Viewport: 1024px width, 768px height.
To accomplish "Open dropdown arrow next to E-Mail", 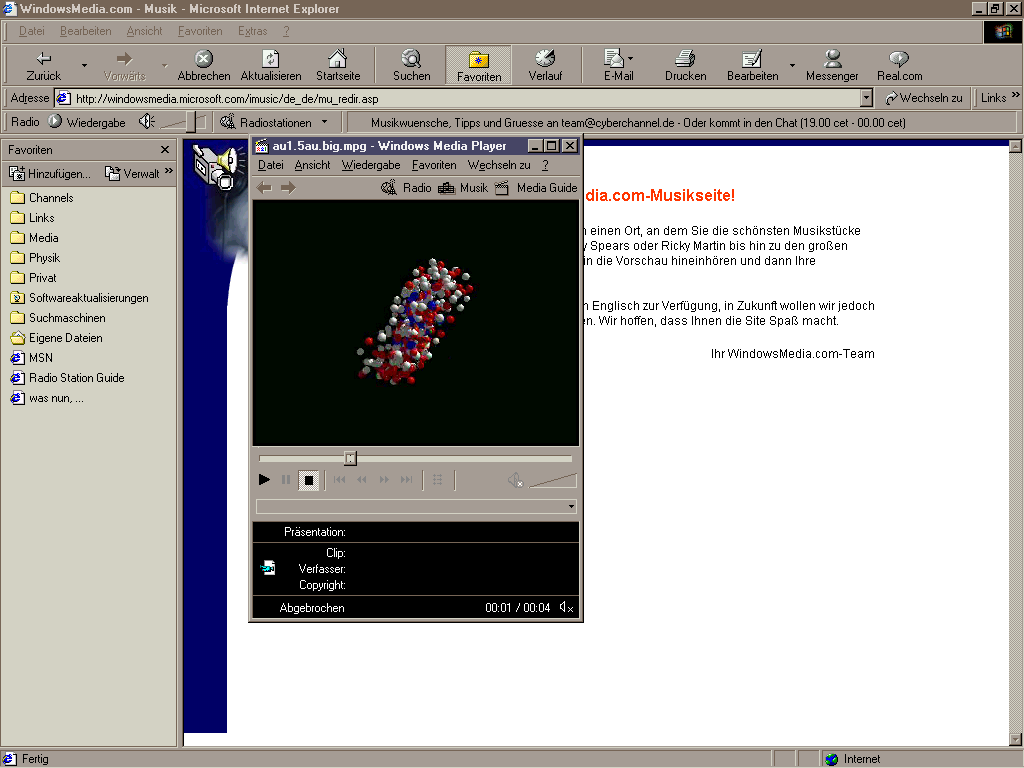I will 630,59.
